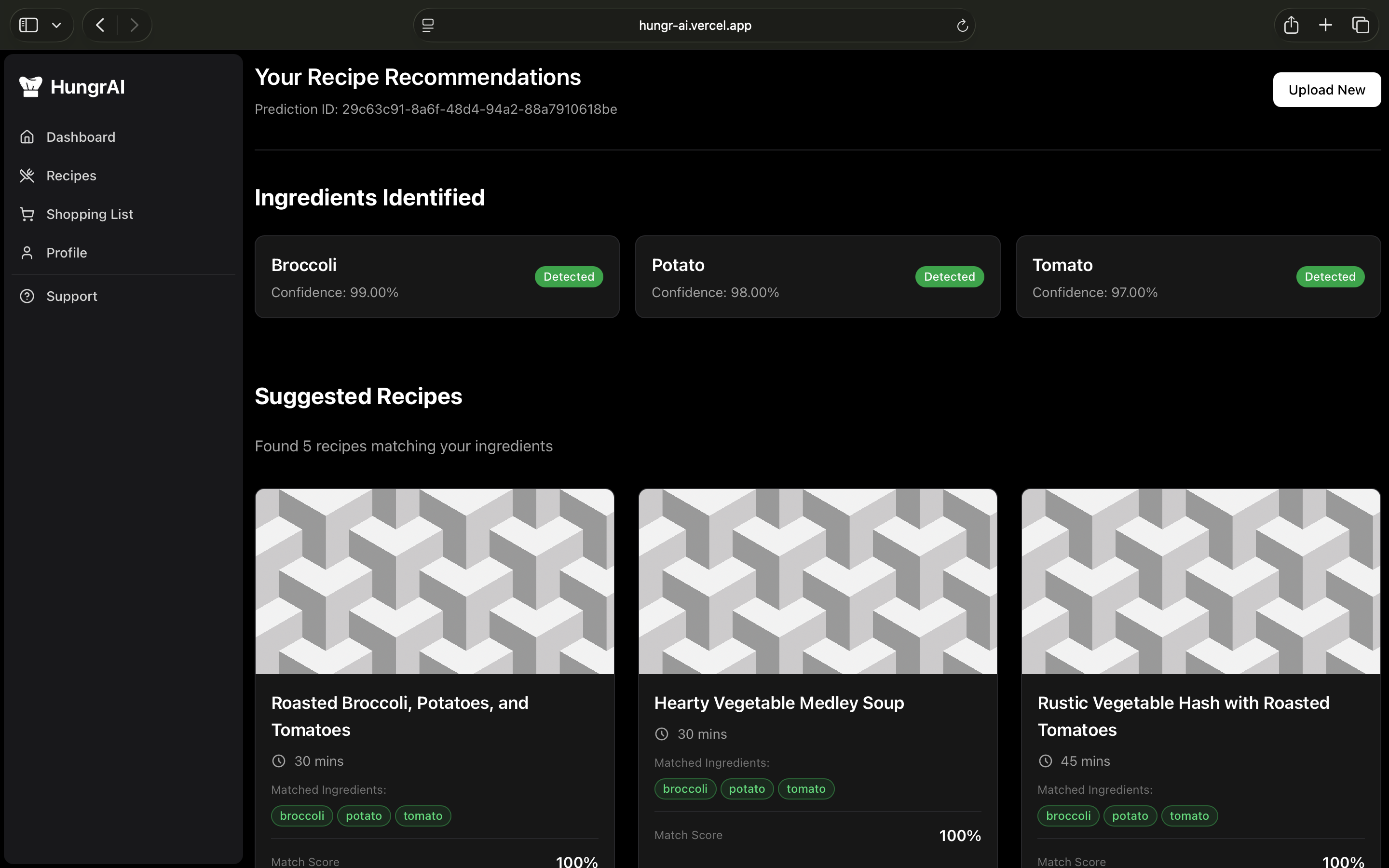The height and width of the screenshot is (868, 1389).
Task: Open the Recipes menu item
Action: pos(71,176)
